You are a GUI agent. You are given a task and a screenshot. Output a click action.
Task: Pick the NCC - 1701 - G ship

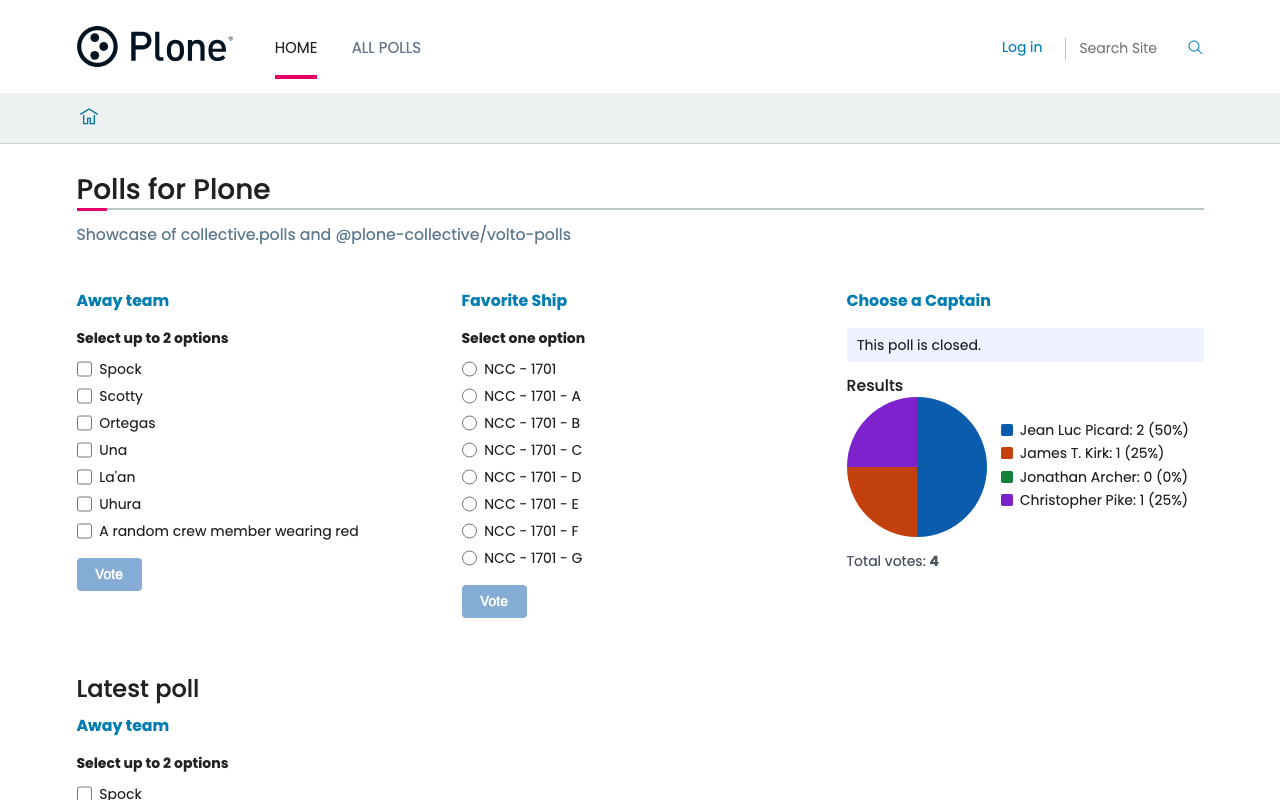click(470, 558)
